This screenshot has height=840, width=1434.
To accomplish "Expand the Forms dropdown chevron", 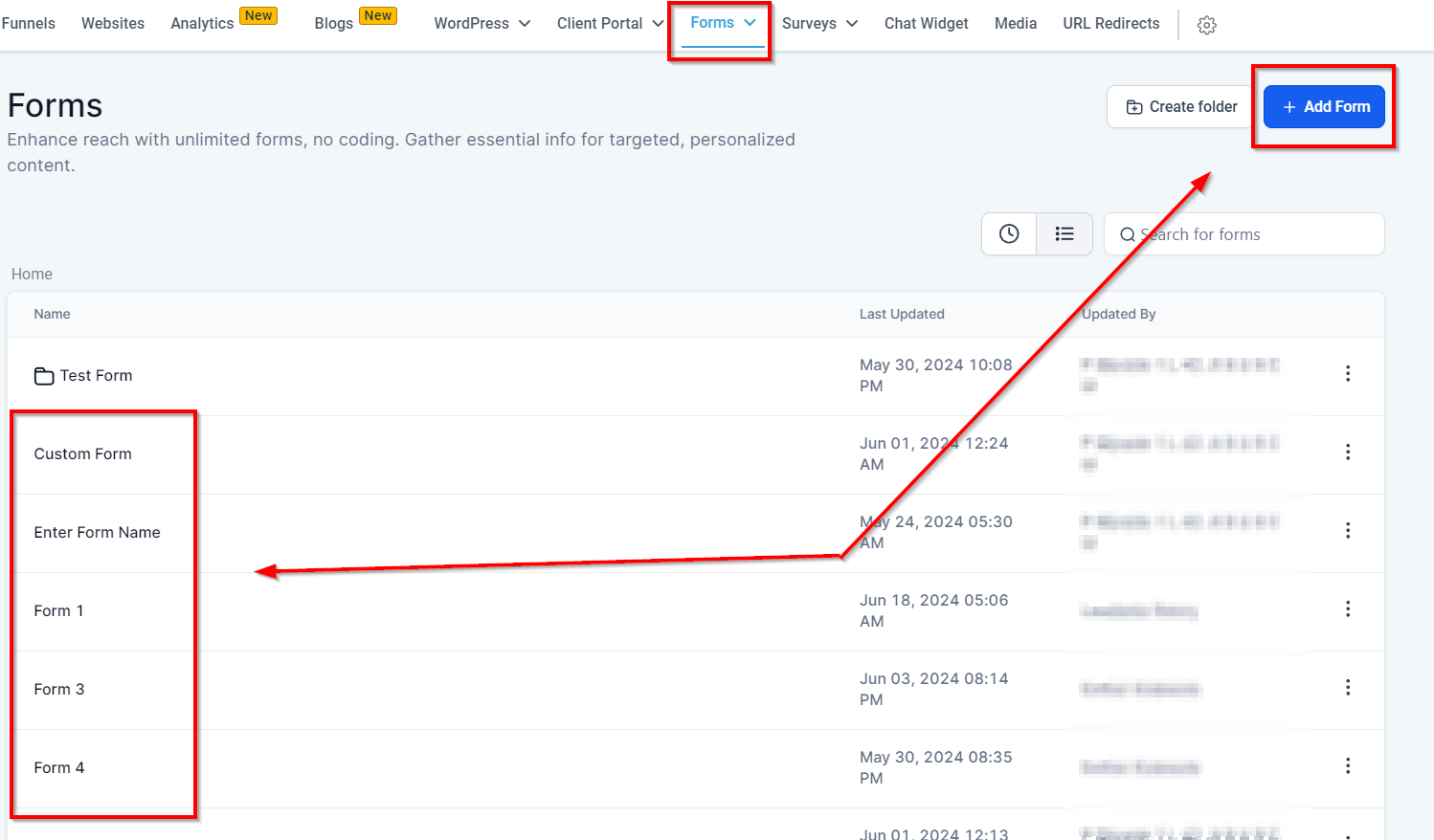I will click(x=750, y=22).
